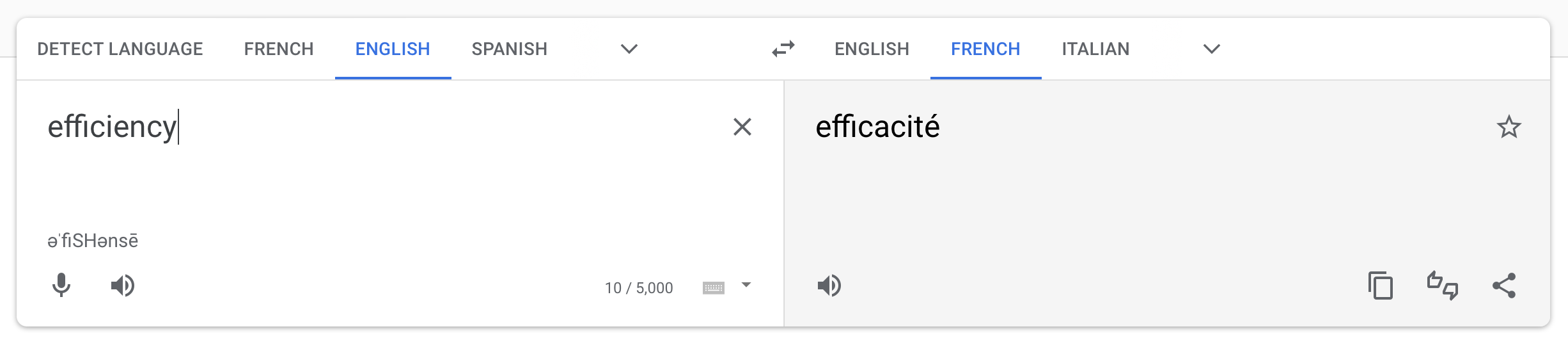Image resolution: width=1568 pixels, height=338 pixels.
Task: Listen to the source text pronunciation
Action: point(122,286)
